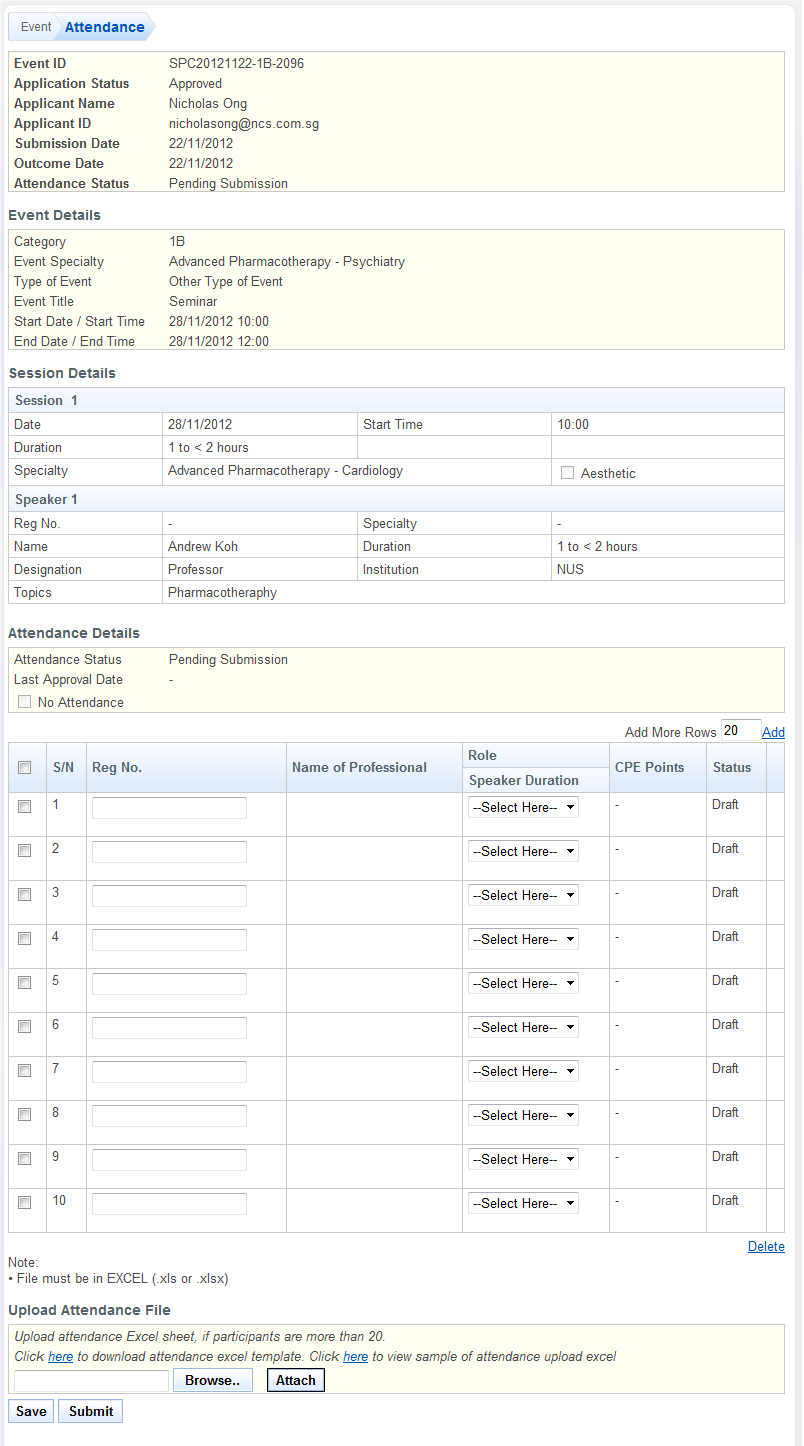Click in the Add More Rows field

740,731
